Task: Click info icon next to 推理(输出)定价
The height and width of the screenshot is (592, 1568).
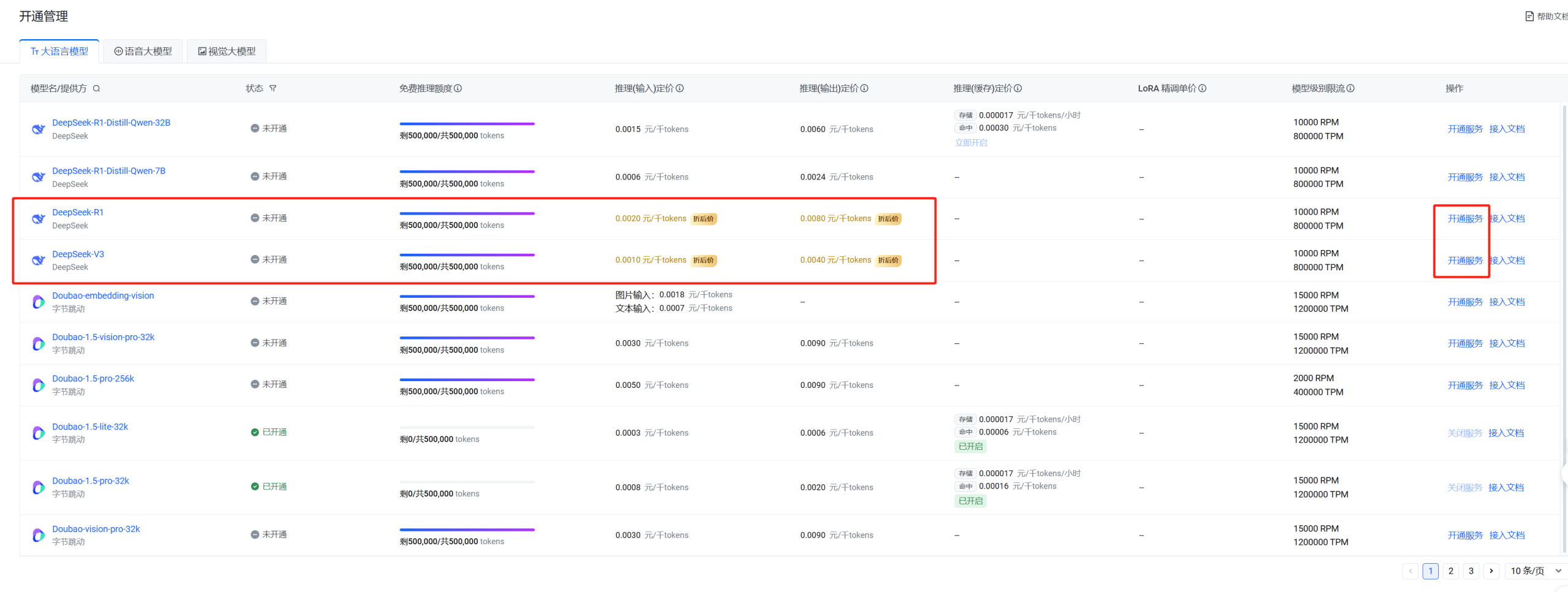Action: tap(864, 89)
